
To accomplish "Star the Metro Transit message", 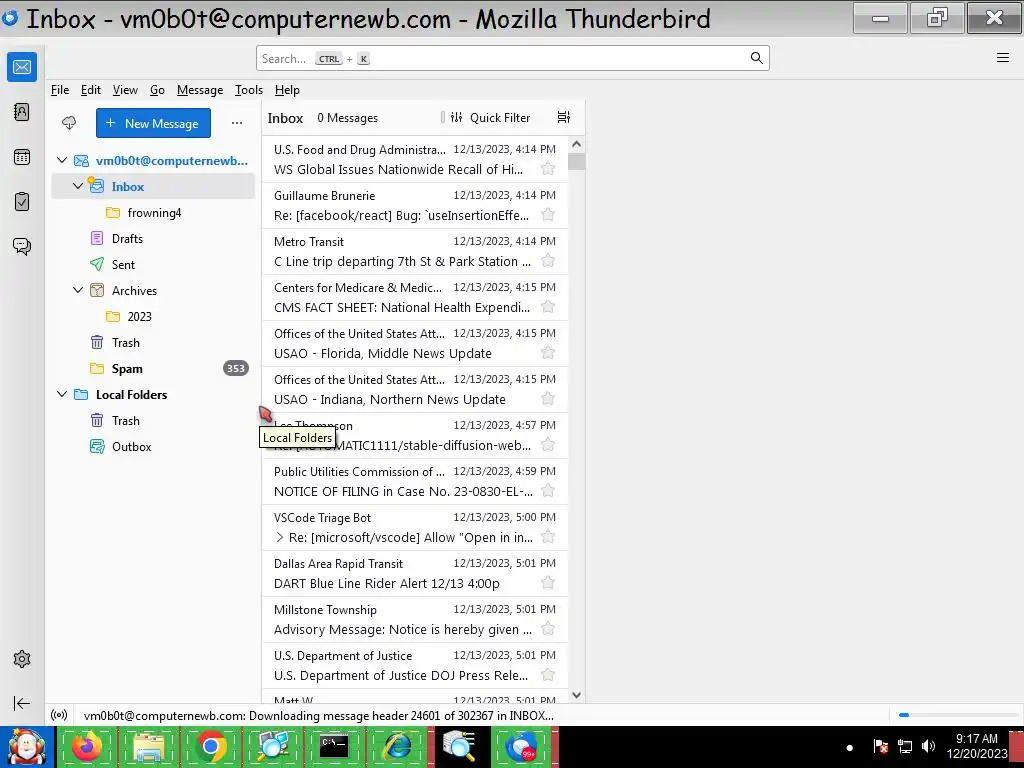I will pyautogui.click(x=548, y=261).
